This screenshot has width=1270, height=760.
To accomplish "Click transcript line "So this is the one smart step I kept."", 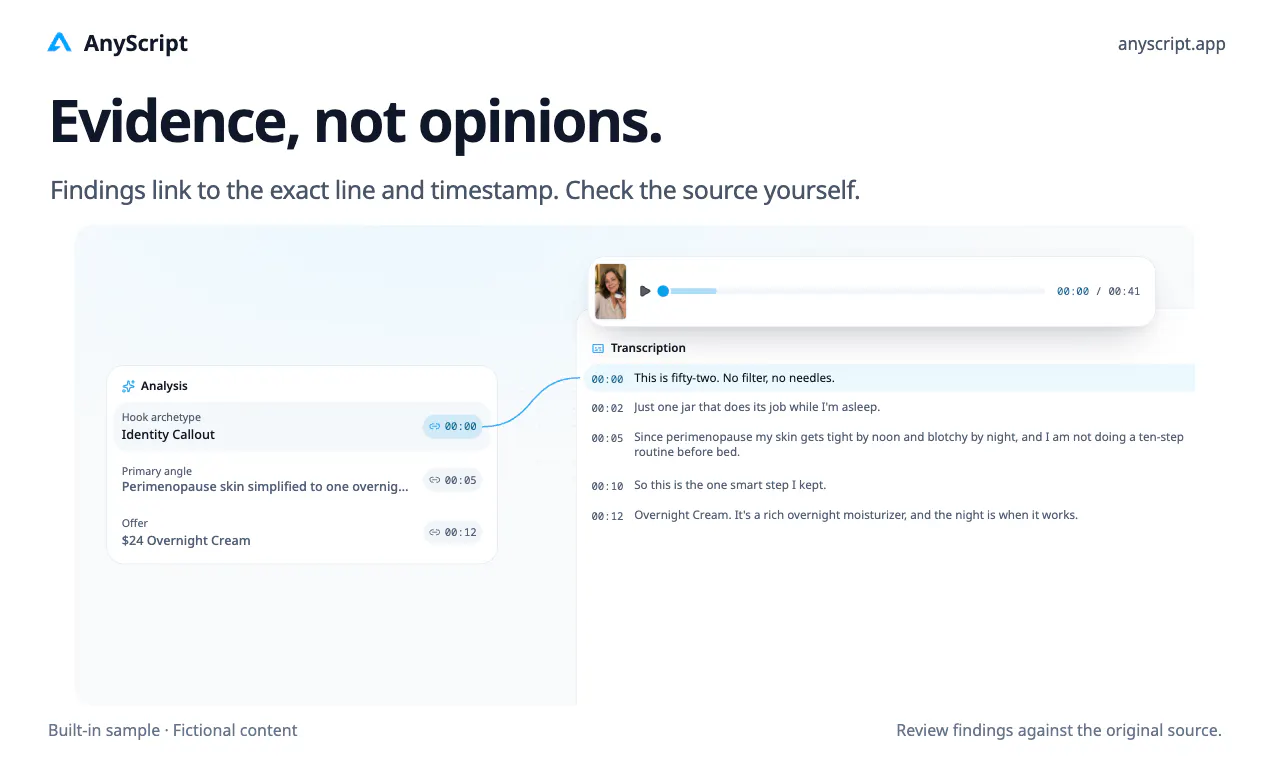I will click(730, 485).
